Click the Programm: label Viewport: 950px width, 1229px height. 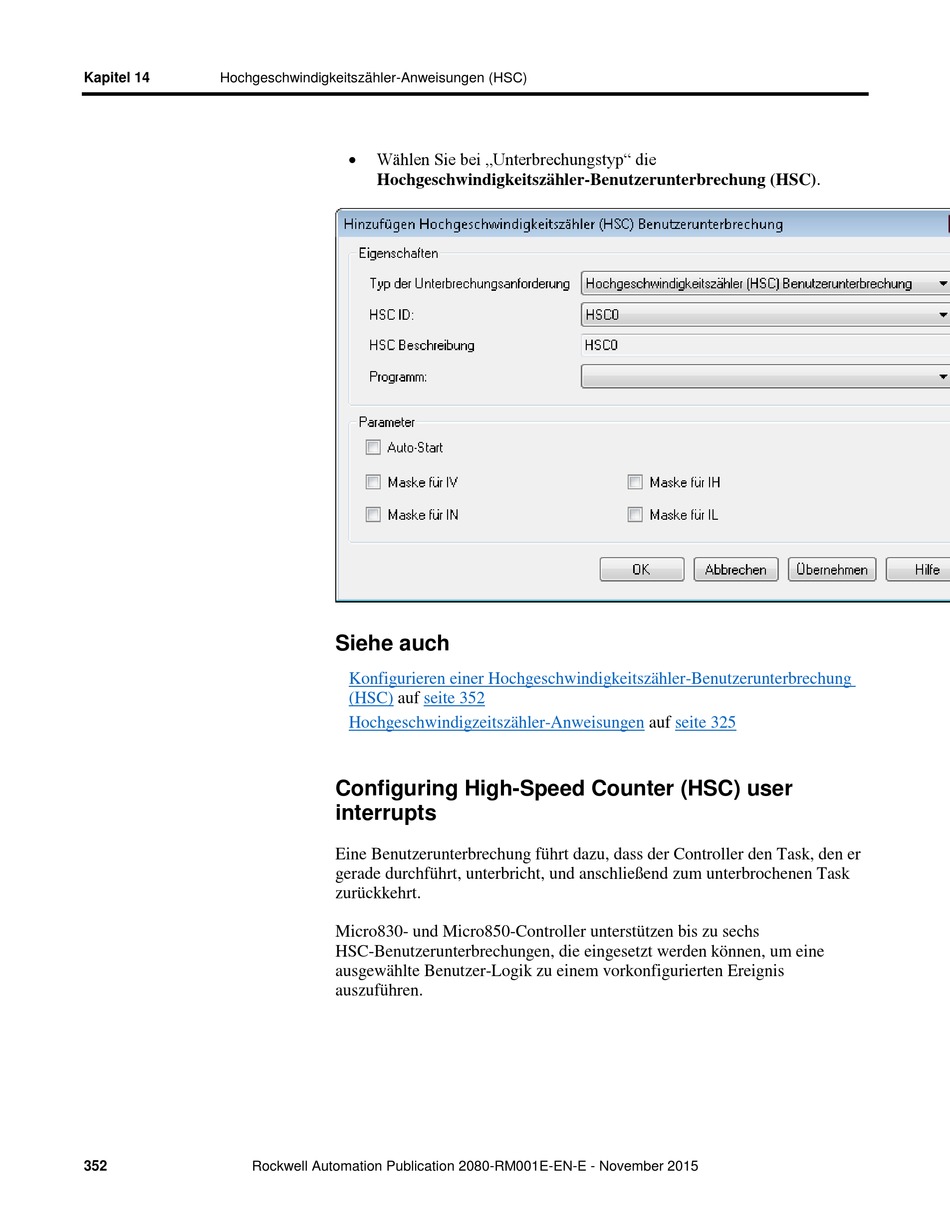point(398,377)
